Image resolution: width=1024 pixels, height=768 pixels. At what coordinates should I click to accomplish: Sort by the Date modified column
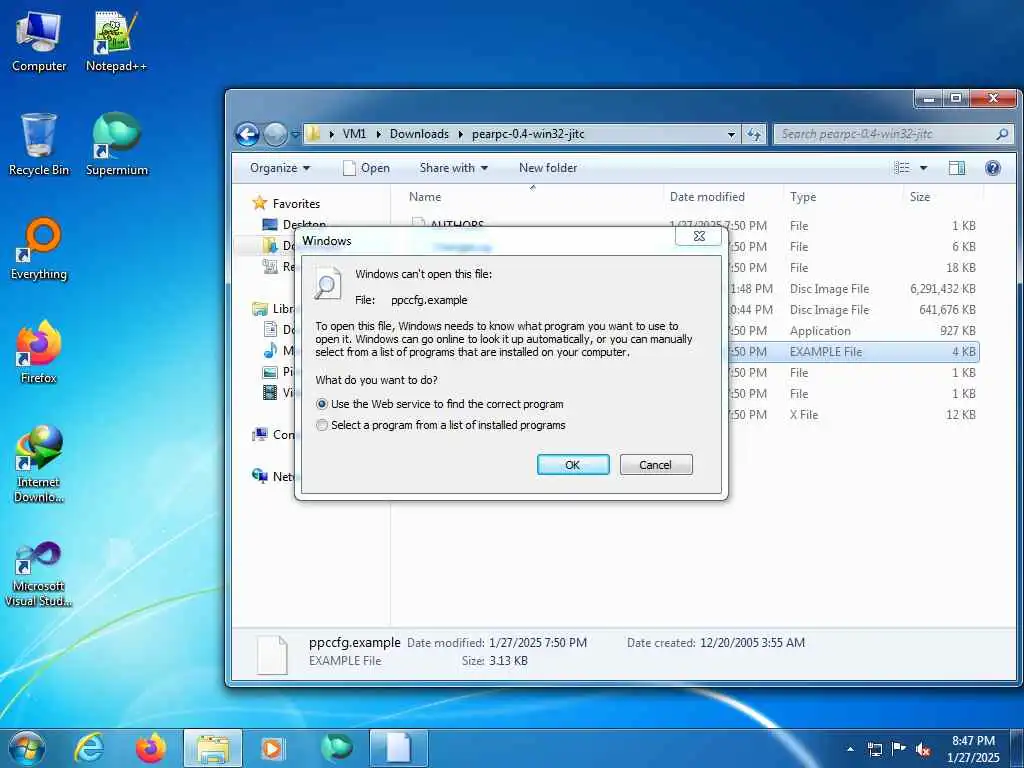pyautogui.click(x=722, y=197)
